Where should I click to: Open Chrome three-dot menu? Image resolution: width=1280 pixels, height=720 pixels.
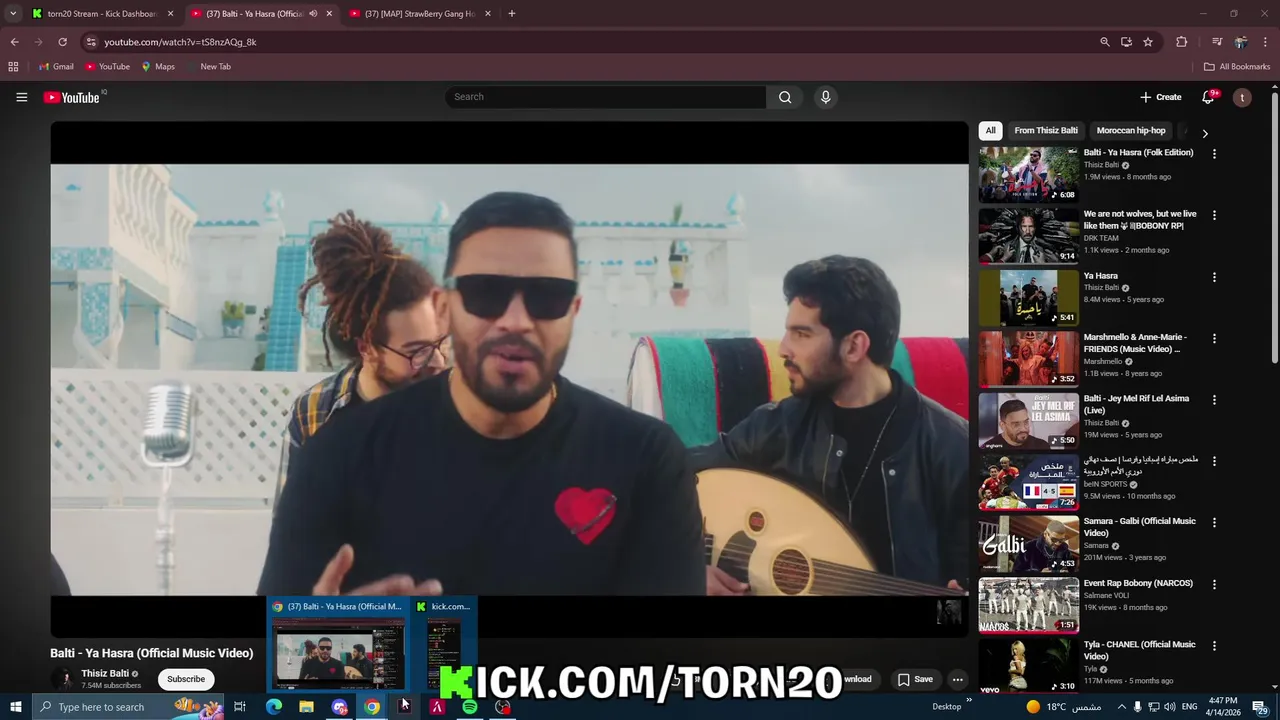click(1266, 42)
